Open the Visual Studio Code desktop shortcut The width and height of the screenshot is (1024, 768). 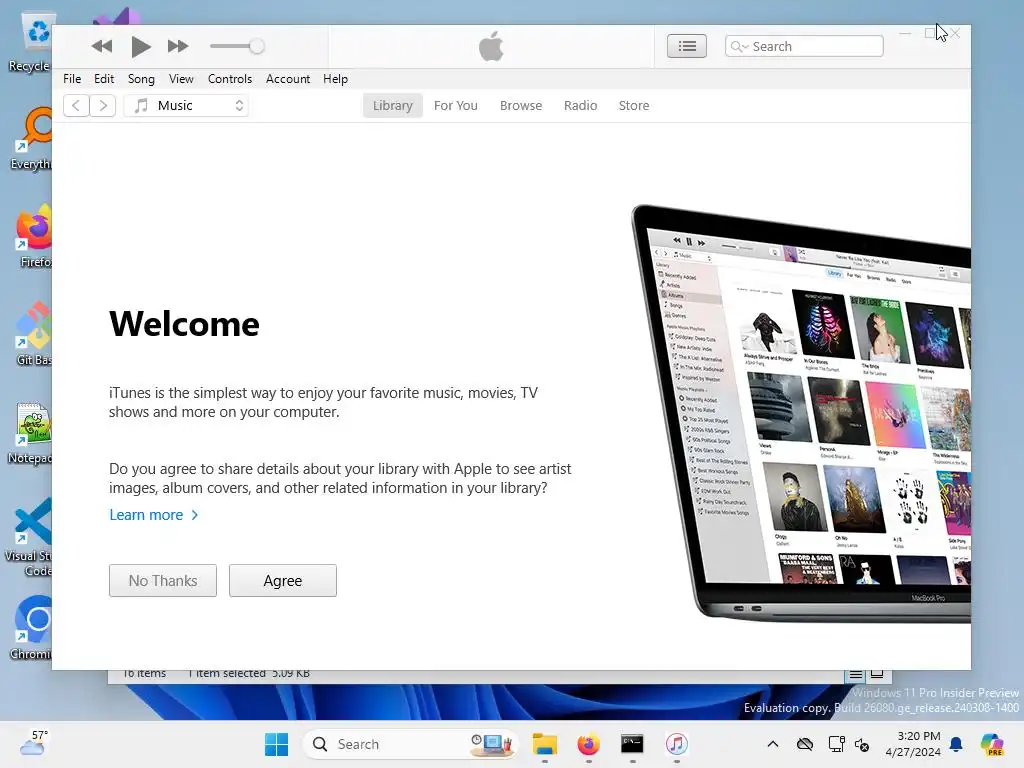pyautogui.click(x=29, y=537)
